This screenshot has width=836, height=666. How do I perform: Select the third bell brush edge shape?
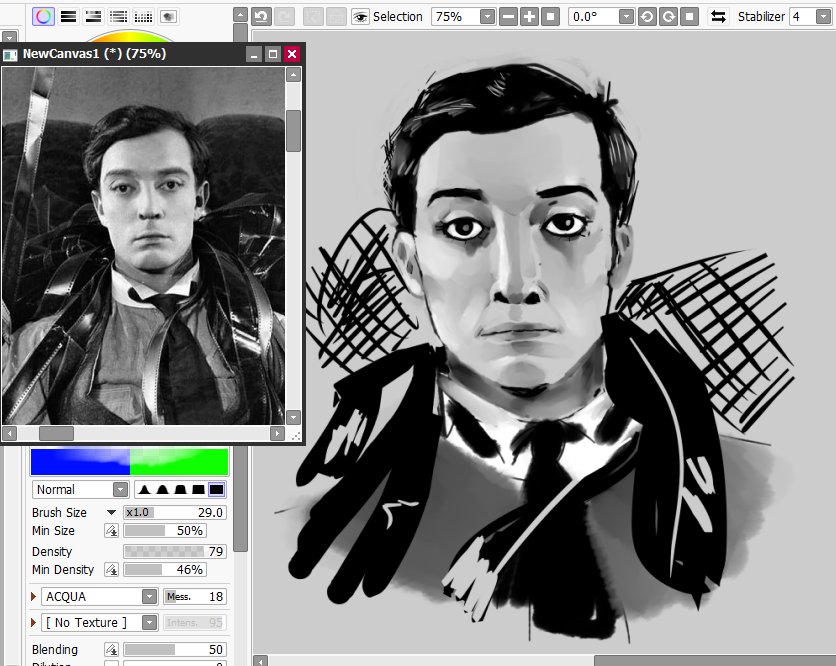pos(181,490)
